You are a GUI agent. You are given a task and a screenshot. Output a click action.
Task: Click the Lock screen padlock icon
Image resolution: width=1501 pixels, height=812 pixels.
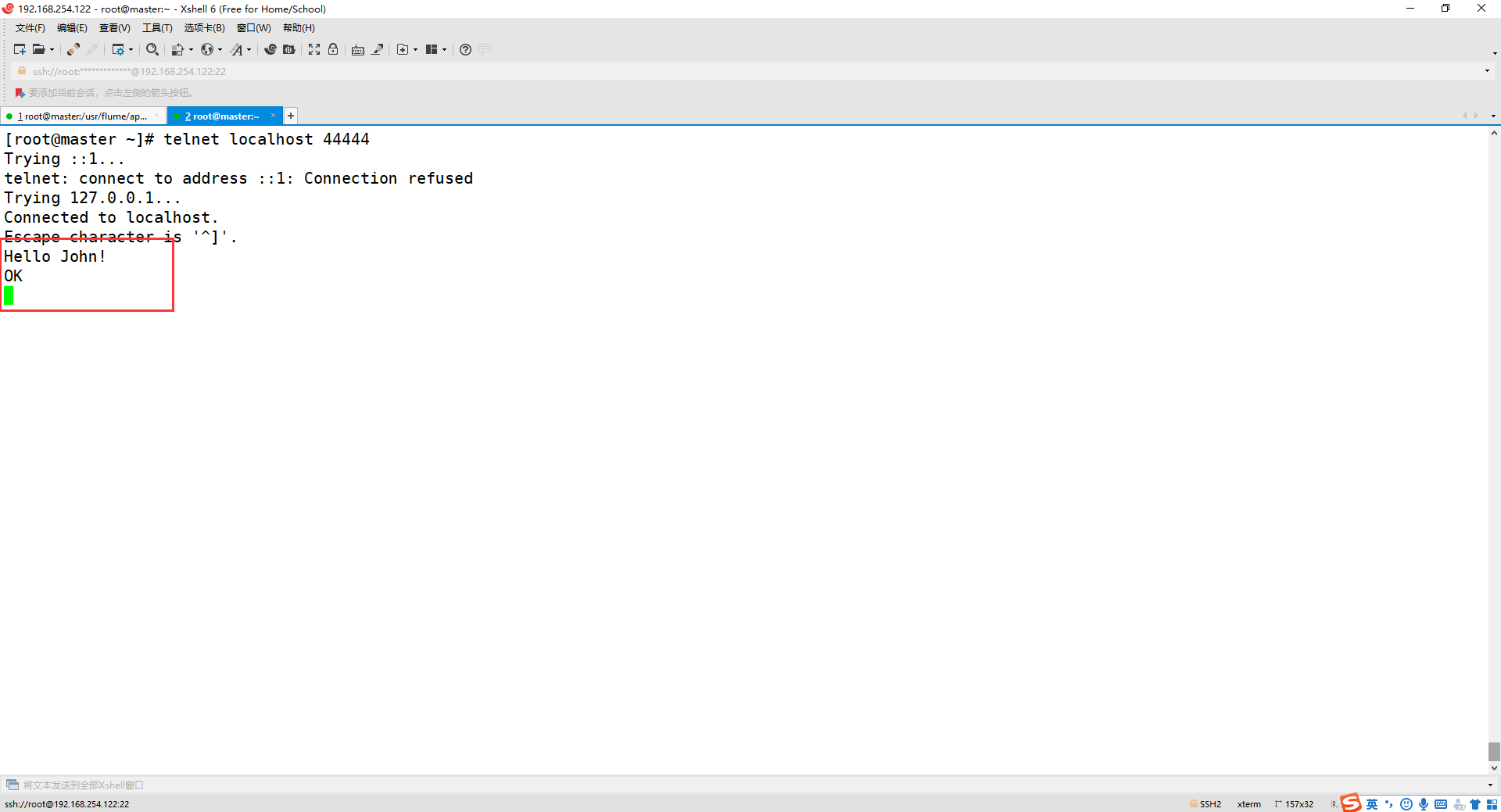point(333,49)
